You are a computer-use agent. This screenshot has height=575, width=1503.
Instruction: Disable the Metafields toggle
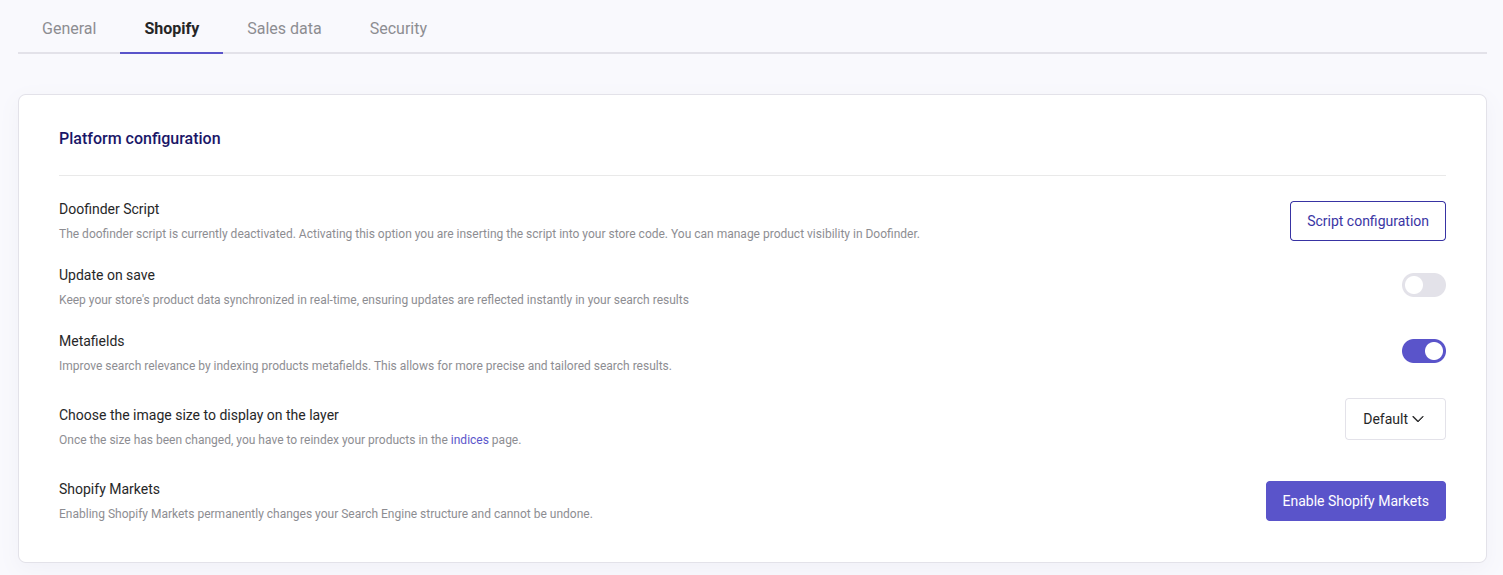1423,351
